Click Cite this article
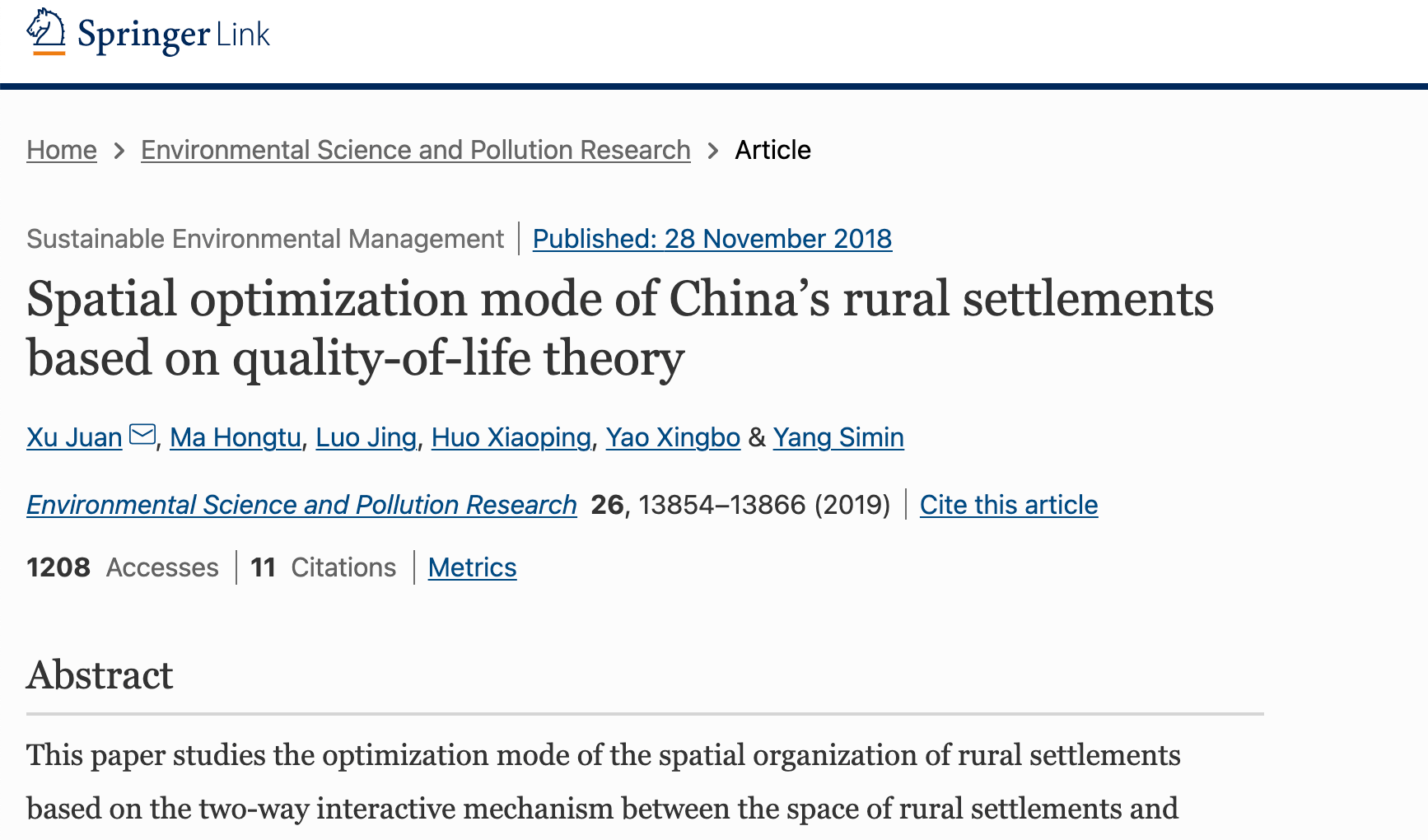This screenshot has height=840, width=1428. (x=1009, y=505)
